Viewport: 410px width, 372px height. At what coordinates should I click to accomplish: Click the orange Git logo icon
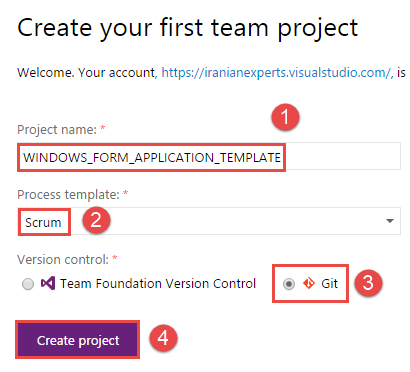pyautogui.click(x=309, y=283)
